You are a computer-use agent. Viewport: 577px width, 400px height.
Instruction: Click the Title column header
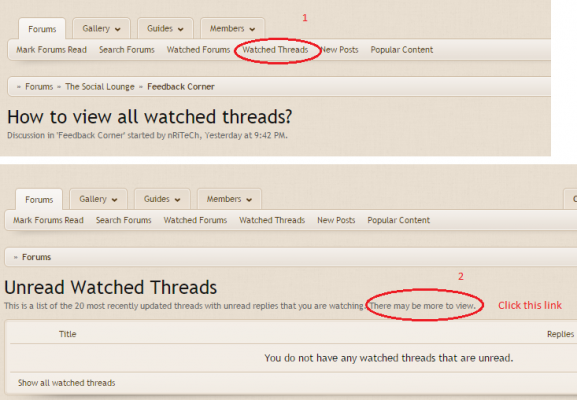click(68, 334)
